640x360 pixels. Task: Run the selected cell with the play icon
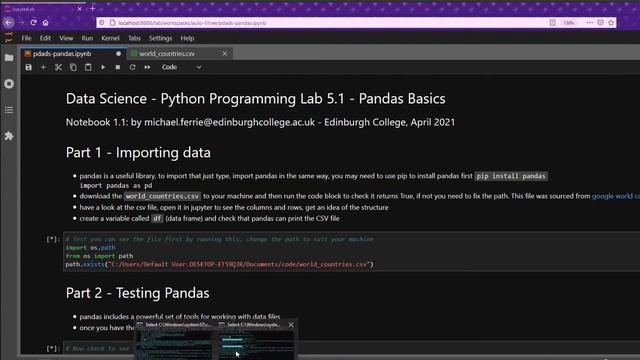(x=103, y=67)
